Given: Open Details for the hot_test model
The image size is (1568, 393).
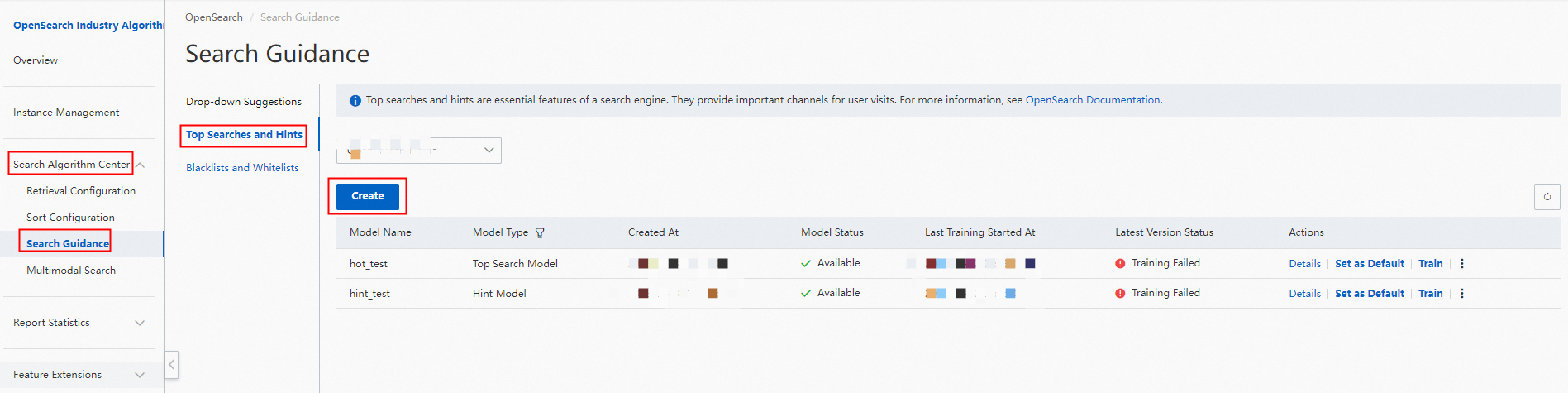Looking at the screenshot, I should [x=1304, y=264].
